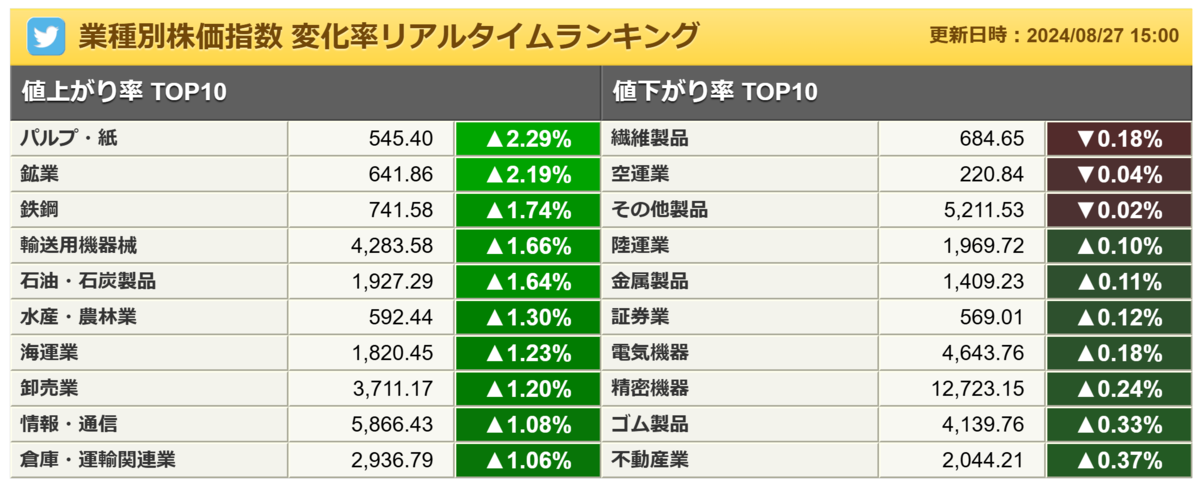The image size is (1200, 483).
Task: Click the 鉄鋼 sector name
Action: pyautogui.click(x=40, y=210)
